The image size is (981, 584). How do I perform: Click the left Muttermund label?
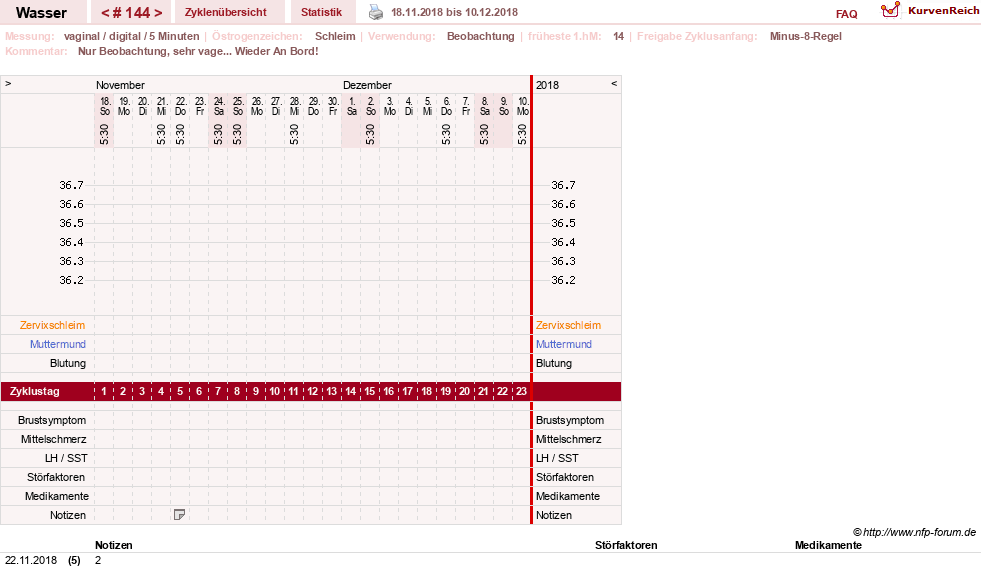tap(58, 344)
